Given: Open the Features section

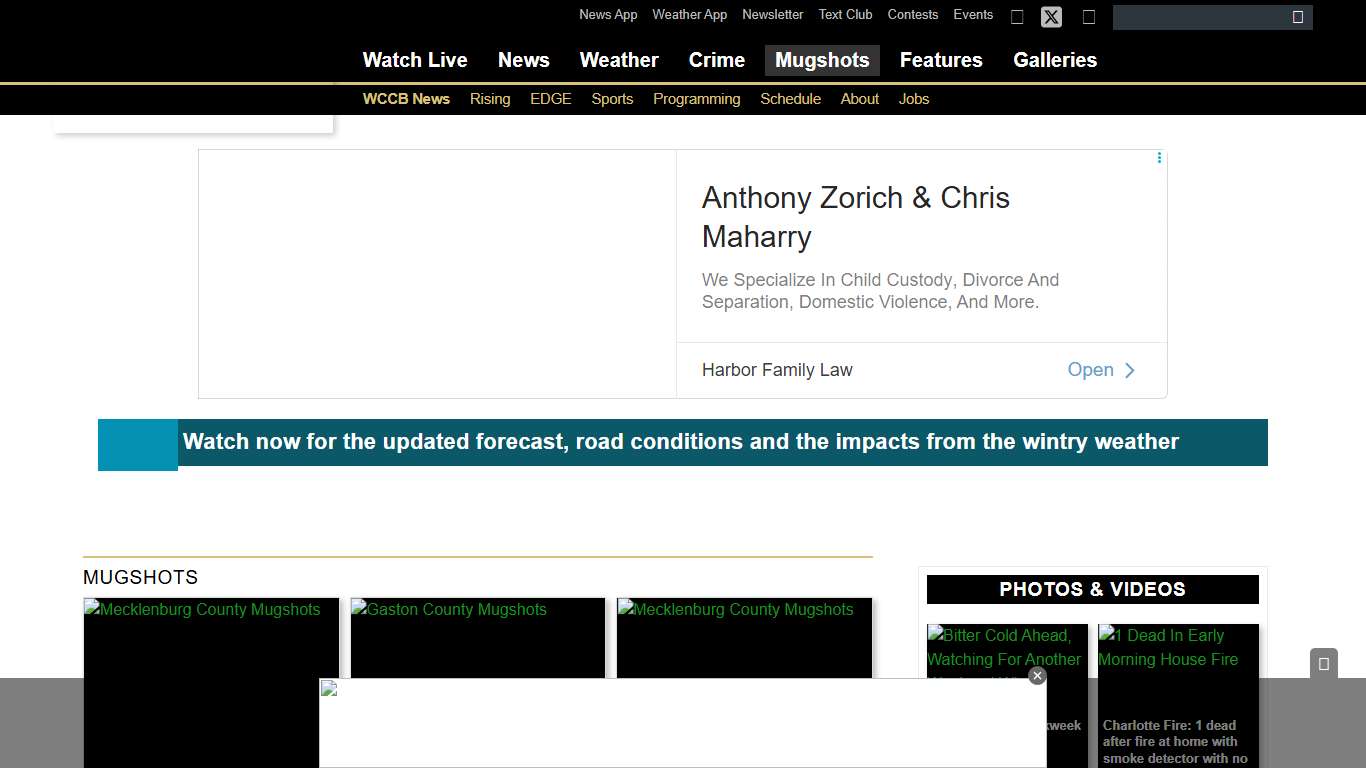Looking at the screenshot, I should (940, 60).
